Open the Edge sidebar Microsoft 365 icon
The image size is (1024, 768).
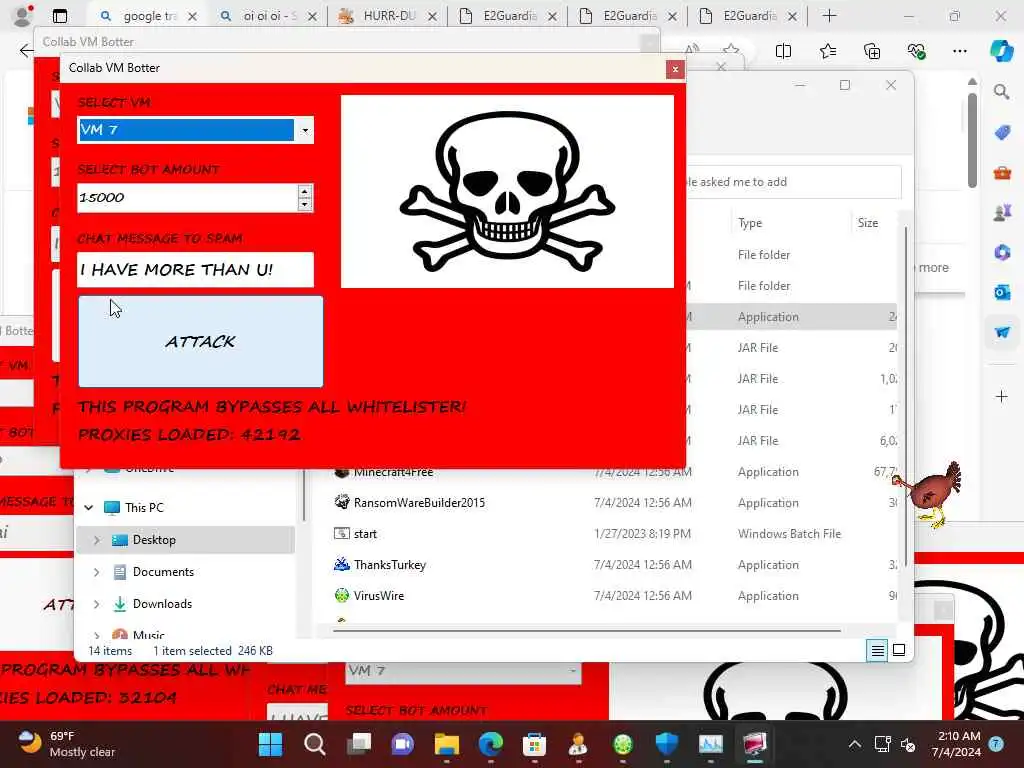click(1002, 252)
